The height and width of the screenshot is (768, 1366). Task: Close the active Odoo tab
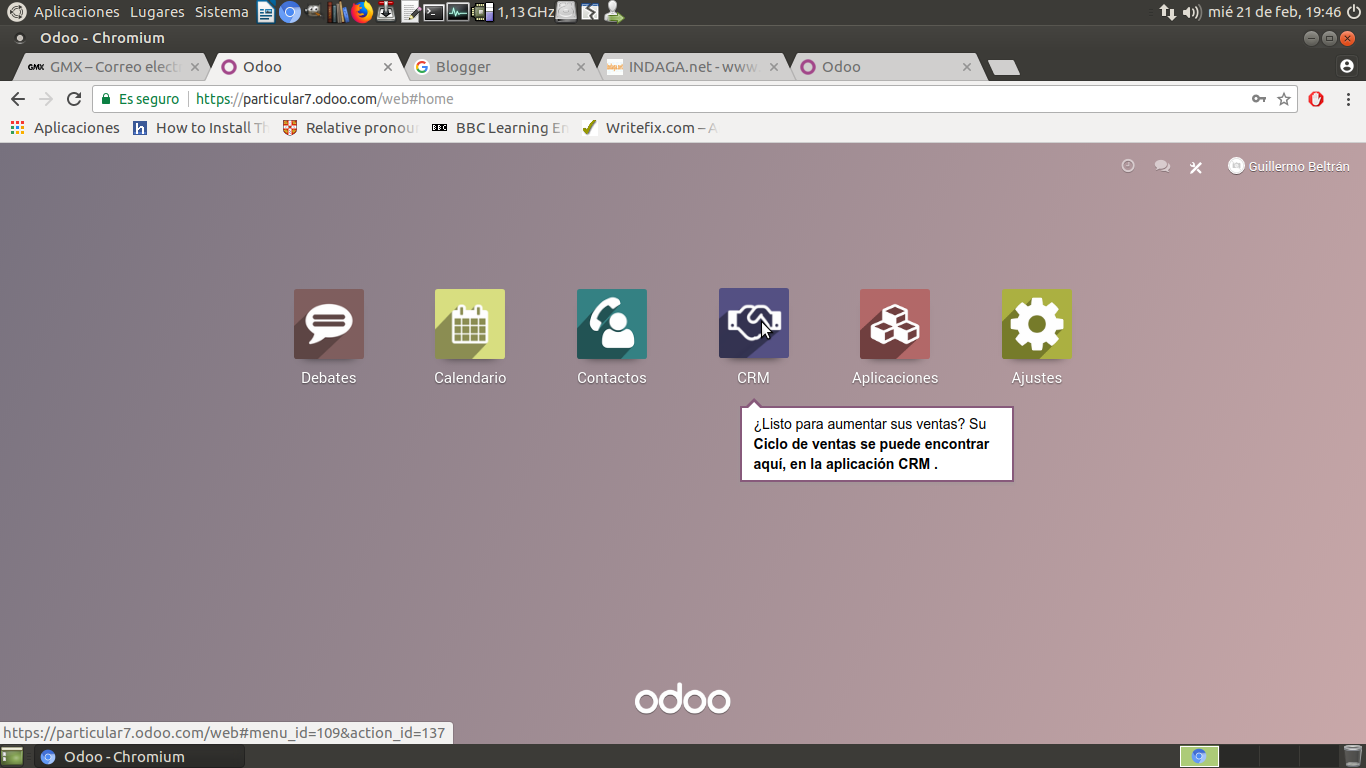point(388,67)
